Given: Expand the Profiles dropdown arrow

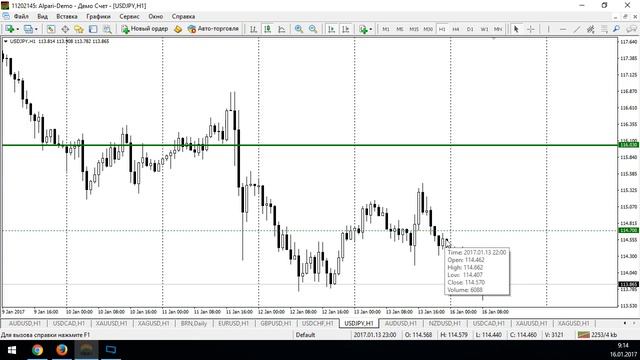Looking at the screenshot, I should point(36,29).
